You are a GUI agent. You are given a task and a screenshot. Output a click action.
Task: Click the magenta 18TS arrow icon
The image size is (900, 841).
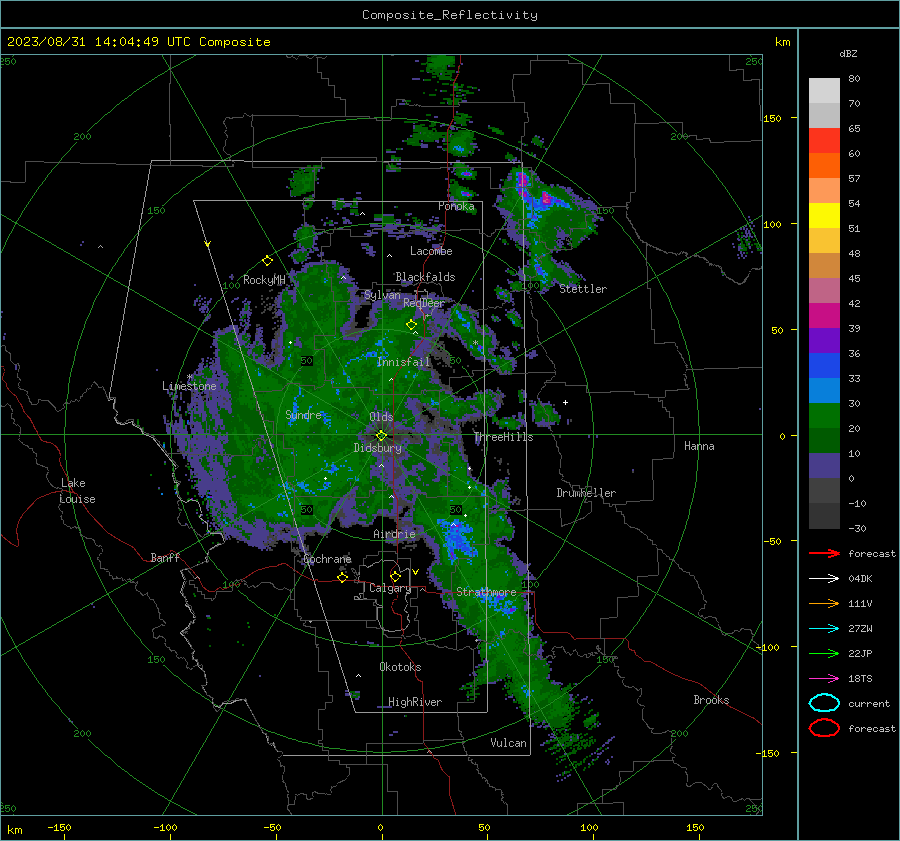(x=824, y=678)
